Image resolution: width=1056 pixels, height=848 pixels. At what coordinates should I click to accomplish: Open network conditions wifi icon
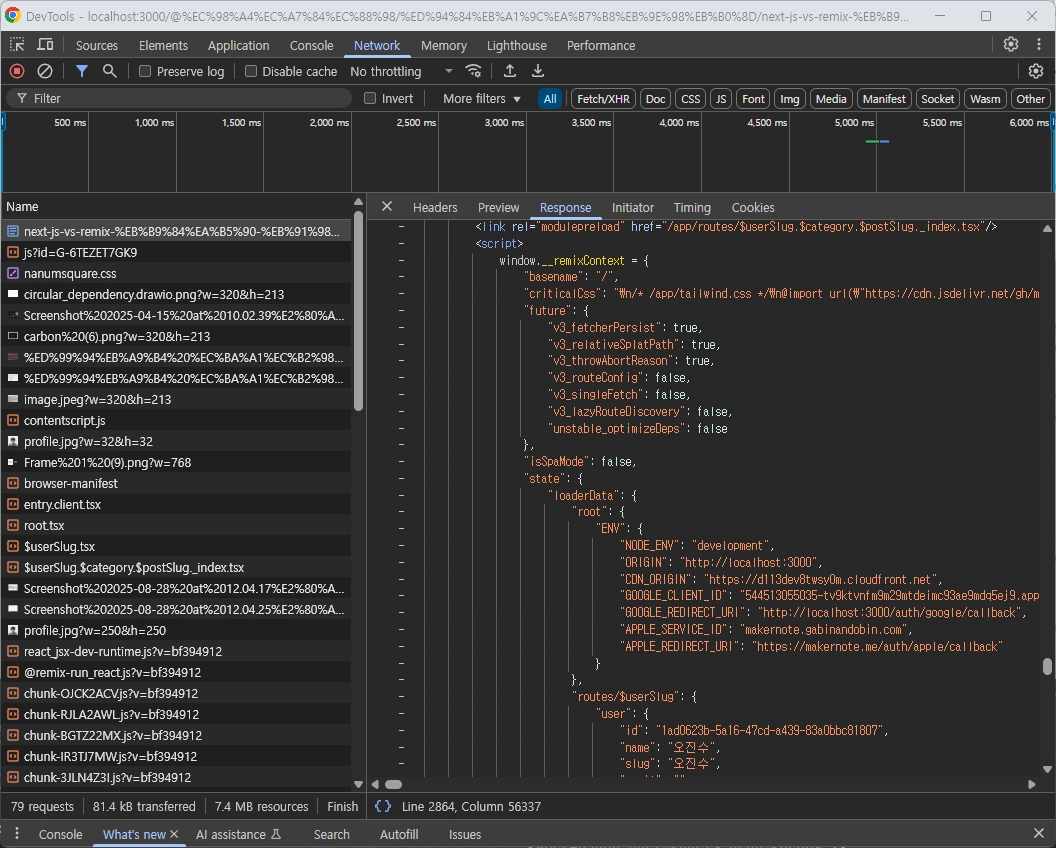pyautogui.click(x=474, y=71)
